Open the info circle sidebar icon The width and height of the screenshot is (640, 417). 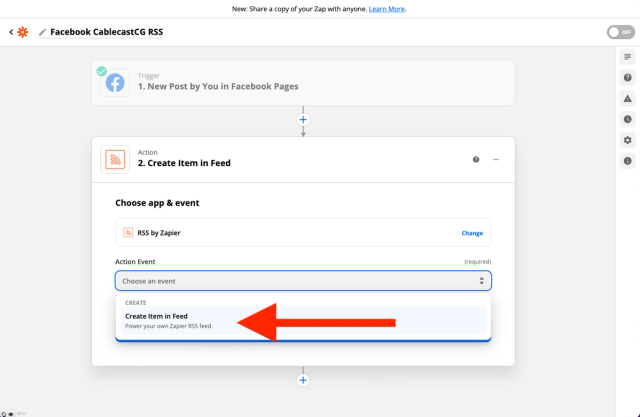(627, 161)
